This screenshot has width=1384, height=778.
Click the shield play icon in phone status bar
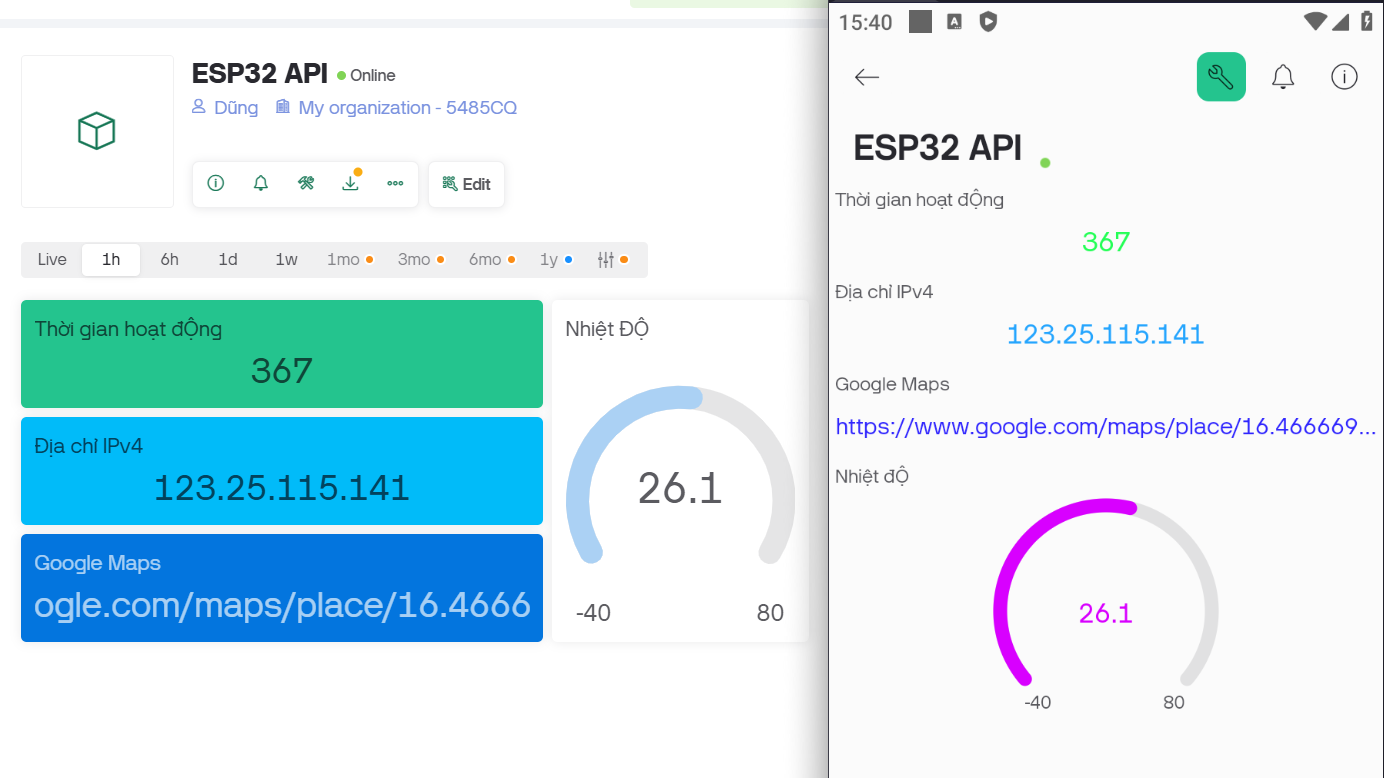pyautogui.click(x=988, y=21)
